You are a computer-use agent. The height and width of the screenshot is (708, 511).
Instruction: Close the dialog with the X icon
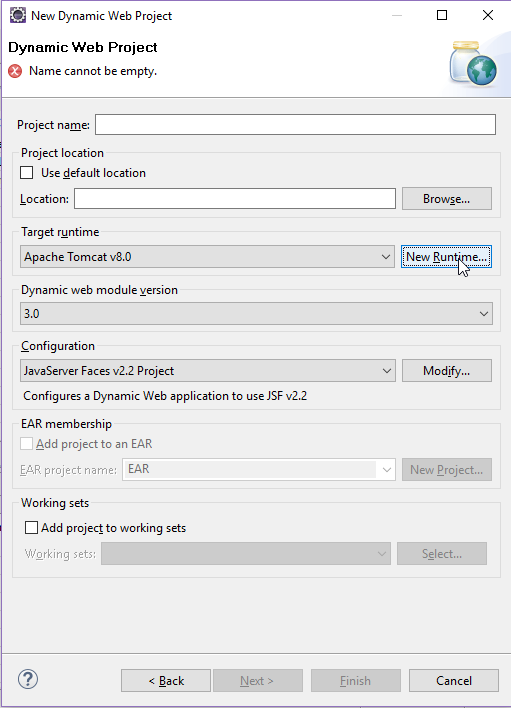click(488, 15)
